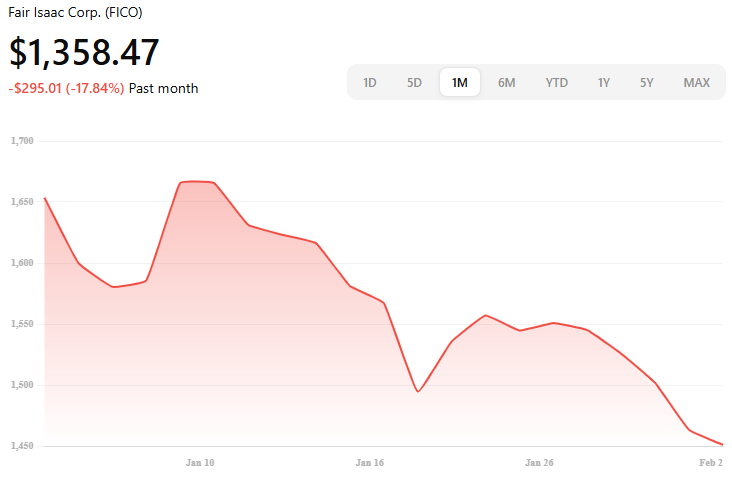Viewport: 732px width, 478px height.
Task: Select the 5D time range
Action: tap(414, 83)
